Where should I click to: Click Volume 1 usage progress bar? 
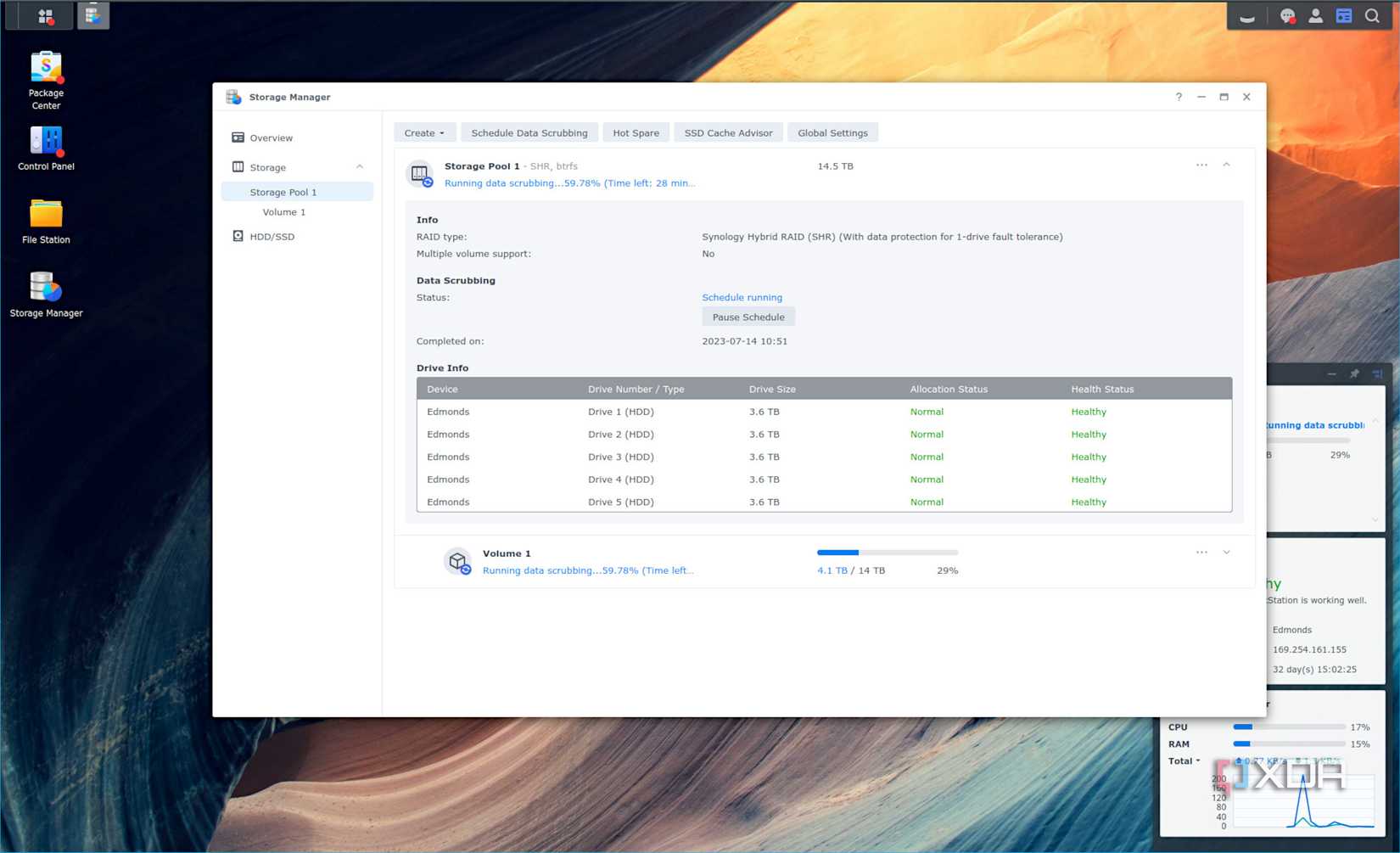point(888,553)
